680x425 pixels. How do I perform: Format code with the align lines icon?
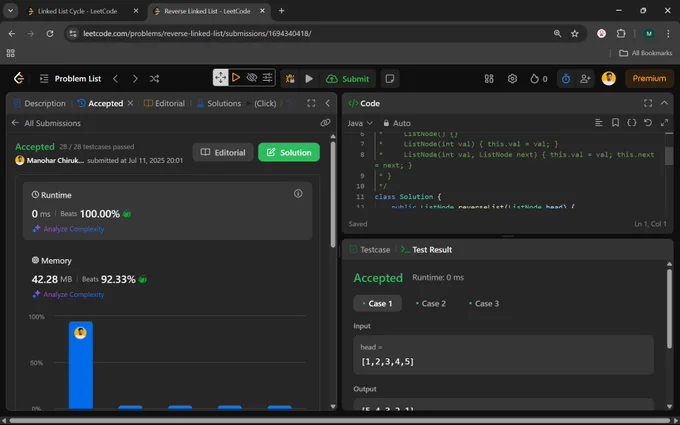[x=599, y=123]
